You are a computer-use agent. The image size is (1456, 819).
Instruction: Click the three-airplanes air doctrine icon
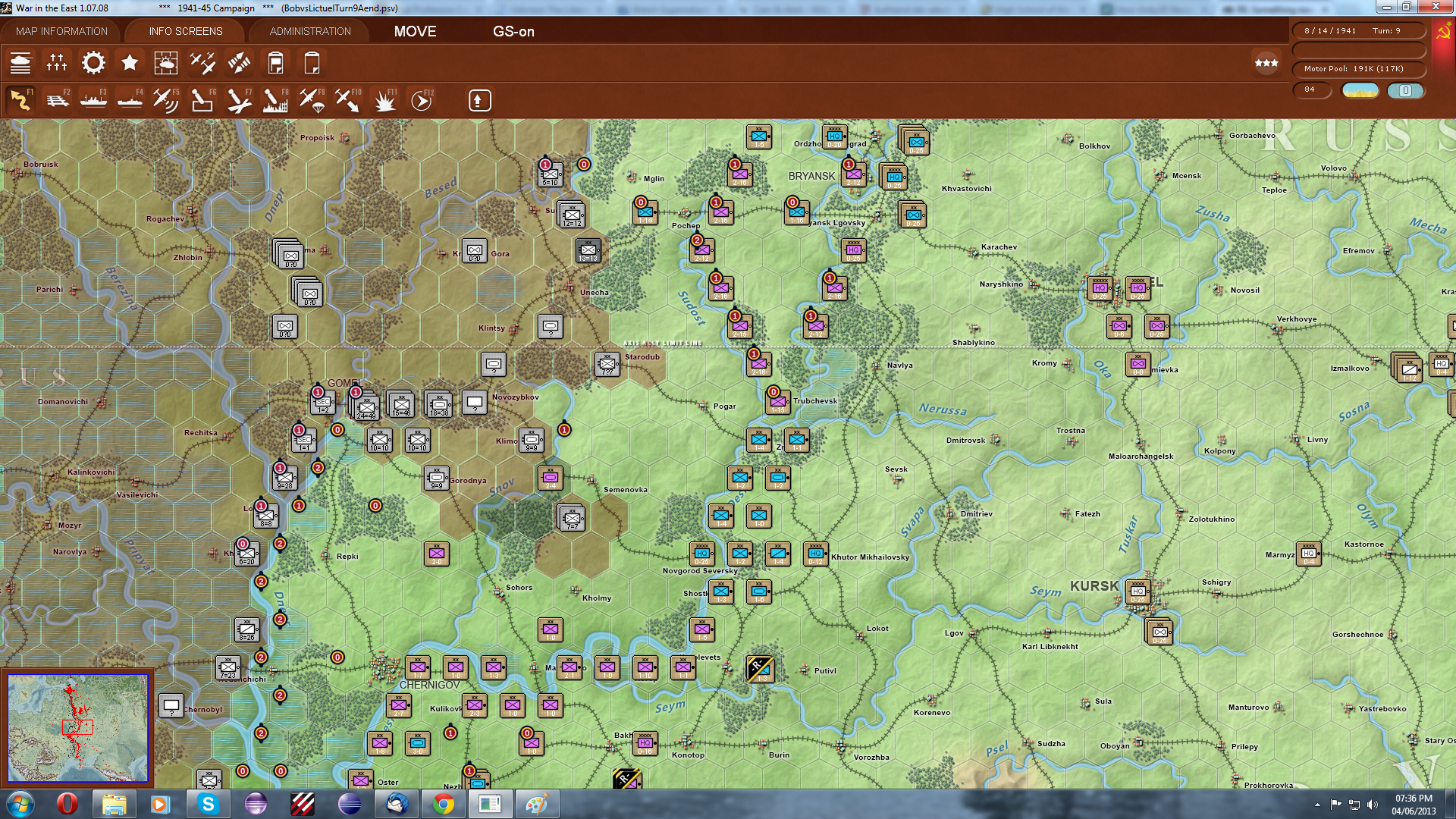point(202,63)
